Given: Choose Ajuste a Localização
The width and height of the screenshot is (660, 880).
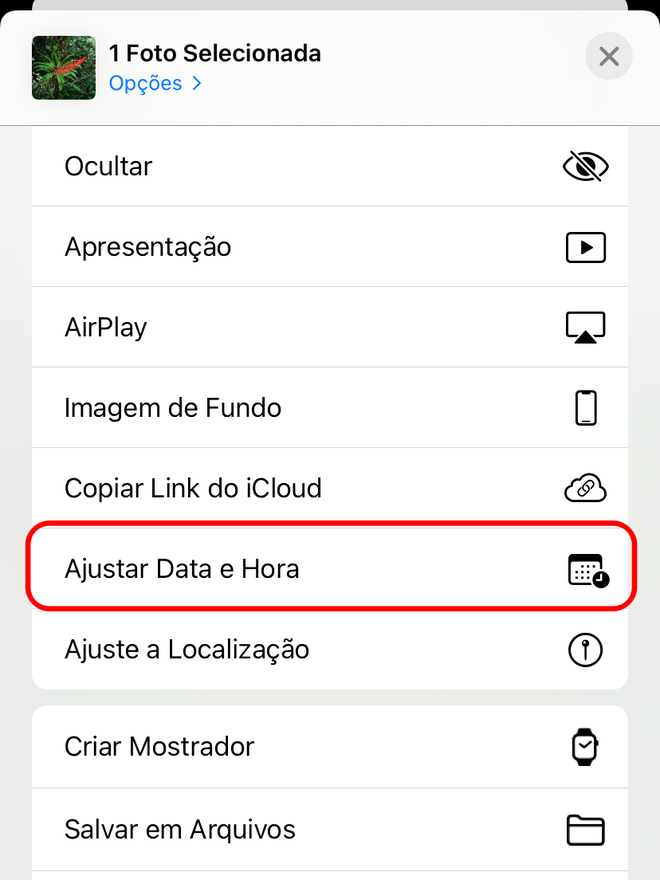Looking at the screenshot, I should pos(330,649).
